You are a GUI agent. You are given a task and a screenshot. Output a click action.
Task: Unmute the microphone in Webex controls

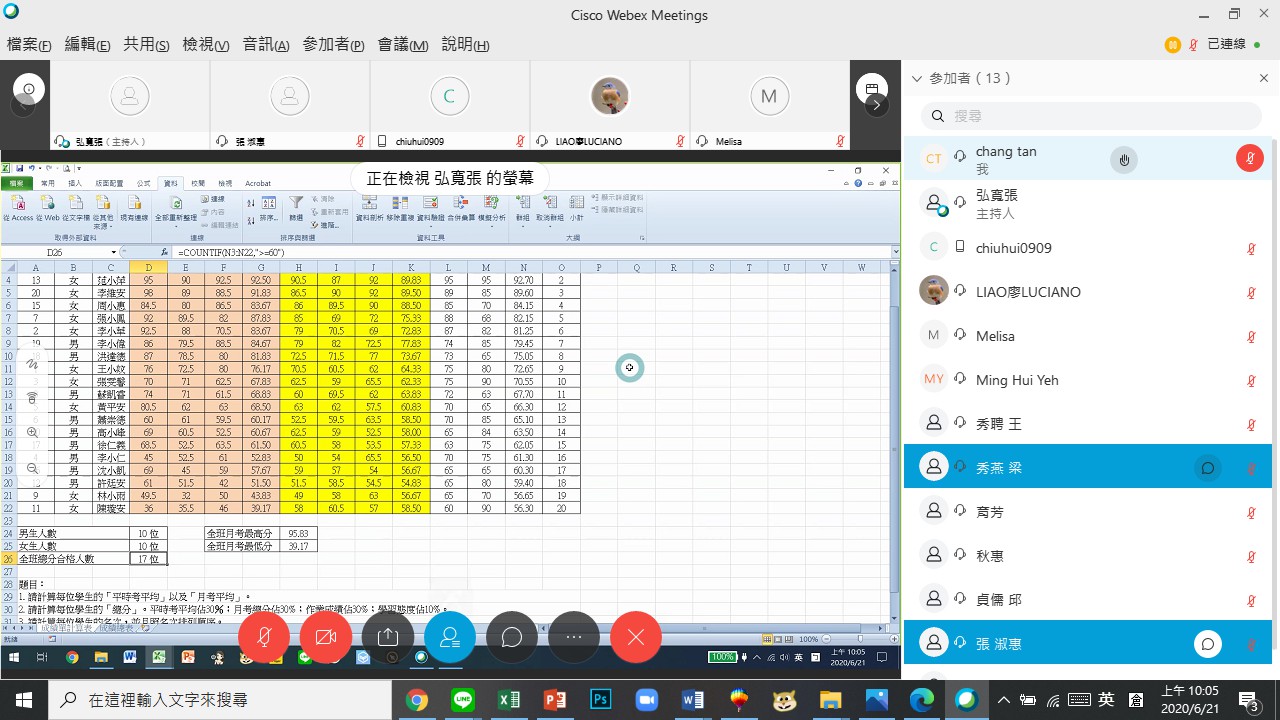(263, 636)
